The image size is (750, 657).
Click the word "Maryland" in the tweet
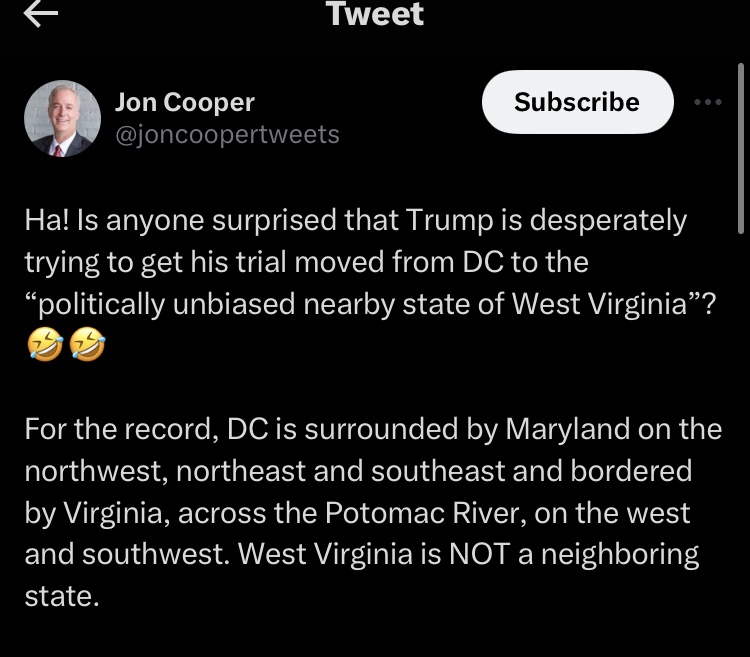[569, 429]
